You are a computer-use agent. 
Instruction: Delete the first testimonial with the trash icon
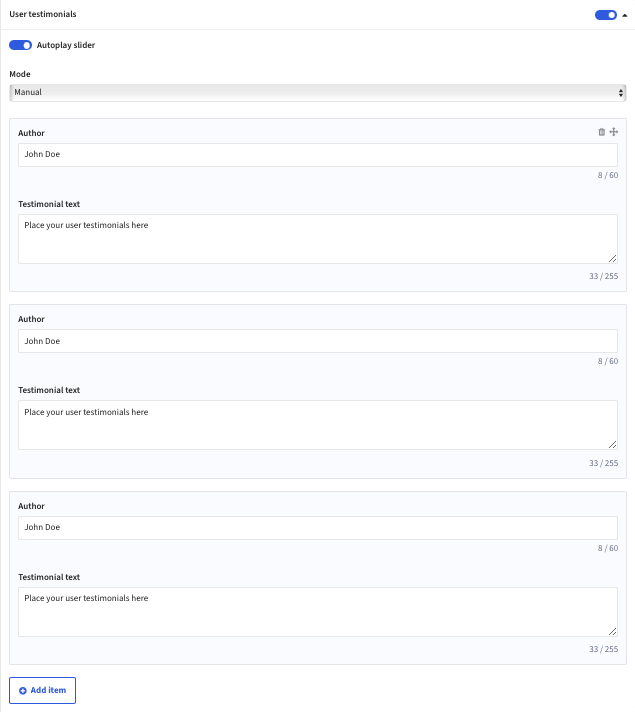tap(601, 132)
